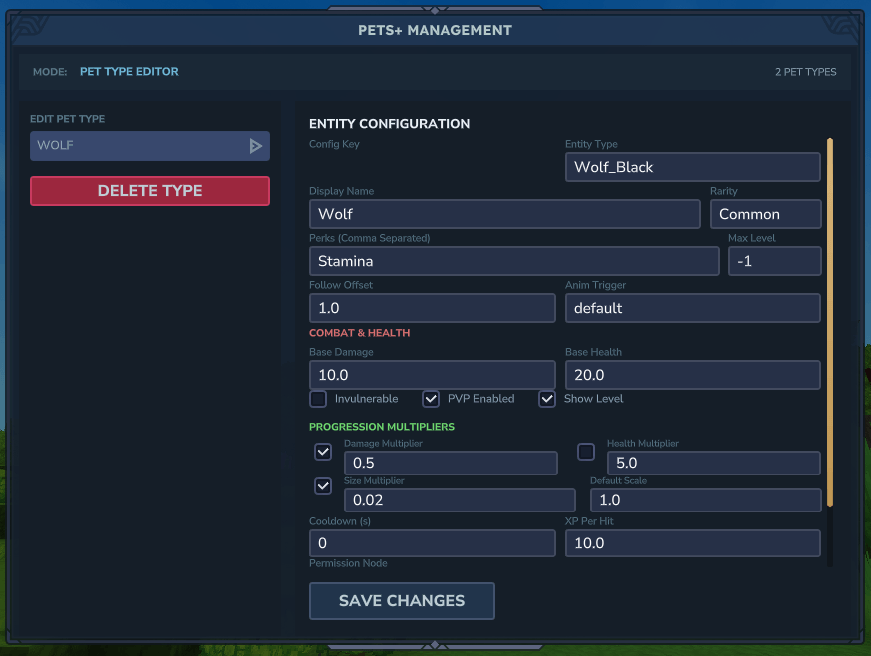Click the Anim Trigger field showing default
Image resolution: width=871 pixels, height=656 pixels.
[692, 307]
